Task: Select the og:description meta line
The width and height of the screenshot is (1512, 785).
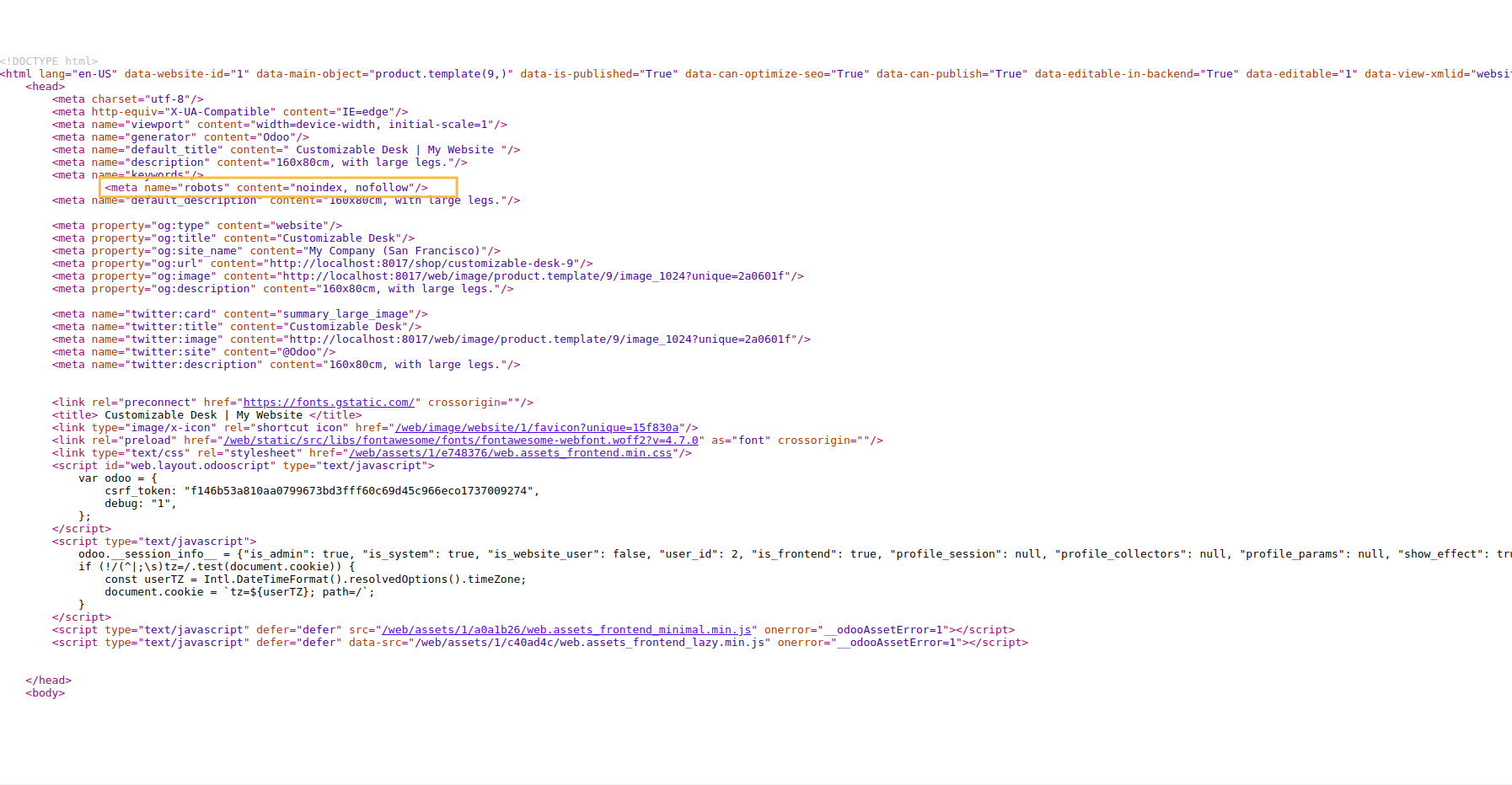Action: click(283, 289)
